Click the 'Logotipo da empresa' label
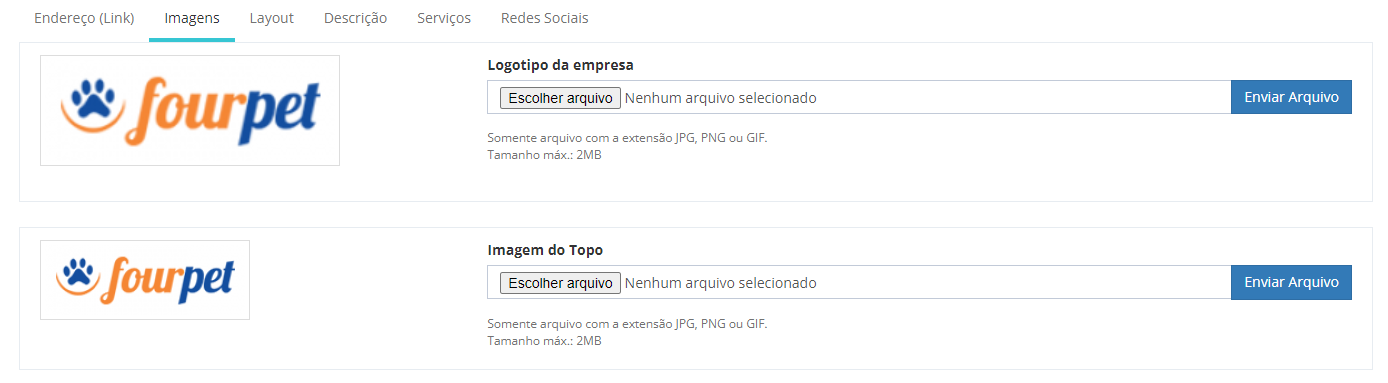This screenshot has width=1388, height=383. pos(560,65)
